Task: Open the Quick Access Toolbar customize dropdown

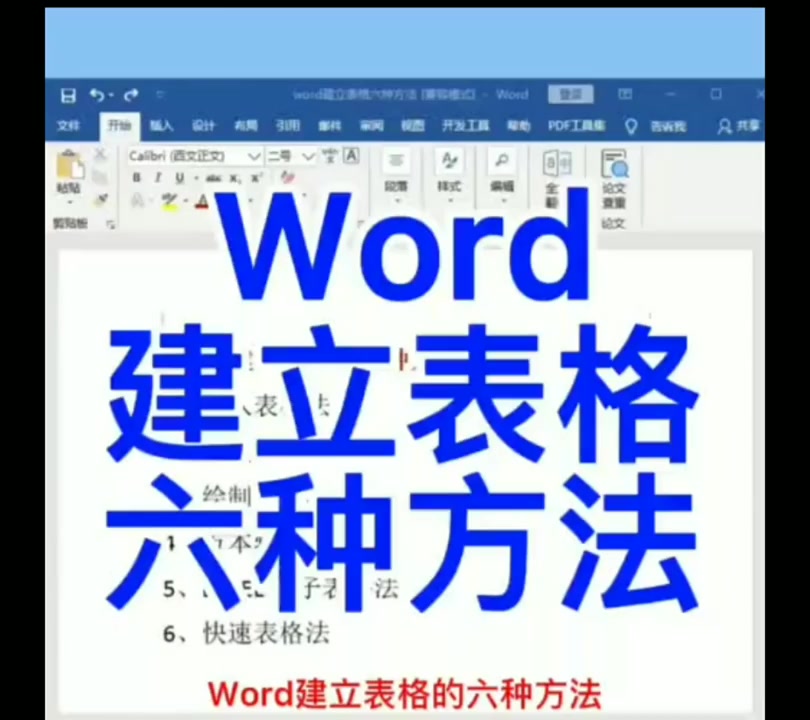Action: 160,95
